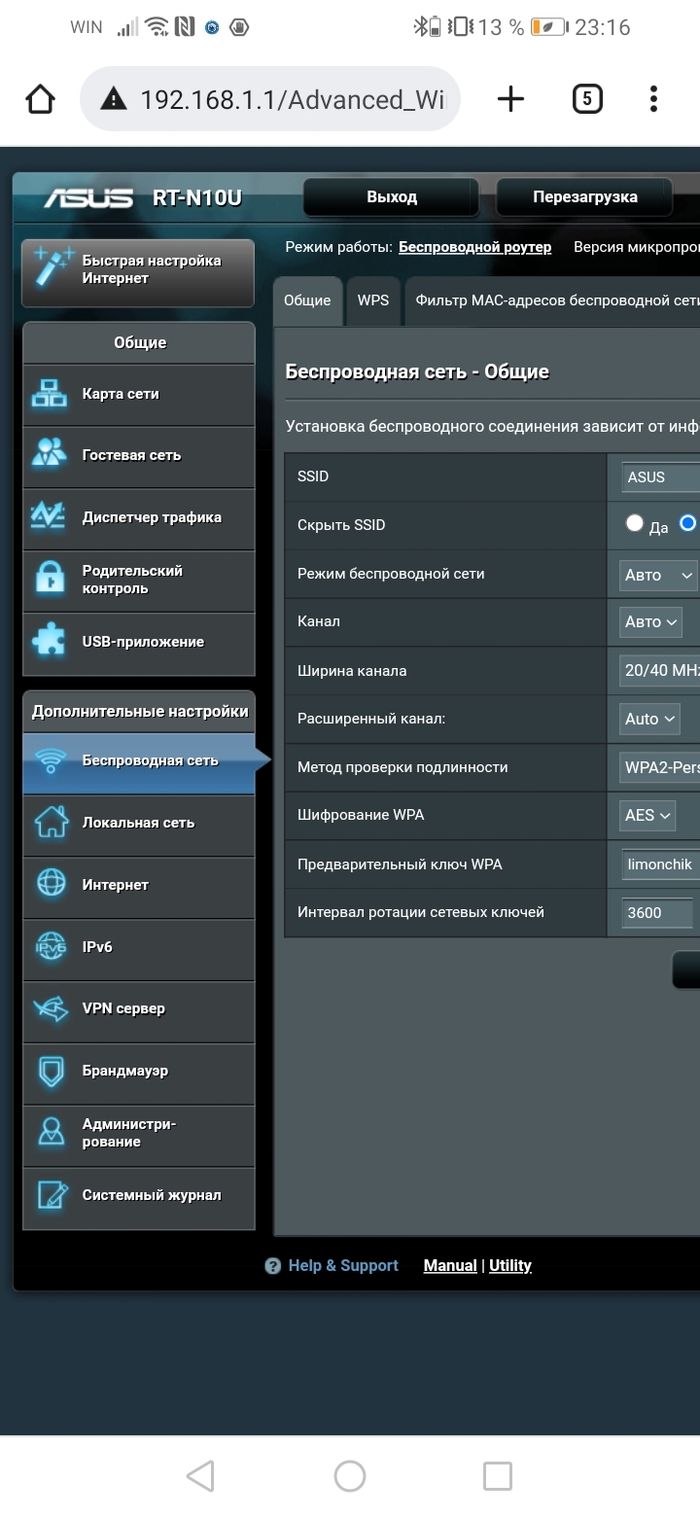Open the Manual link
This screenshot has width=700, height=1517.
pyautogui.click(x=450, y=1266)
